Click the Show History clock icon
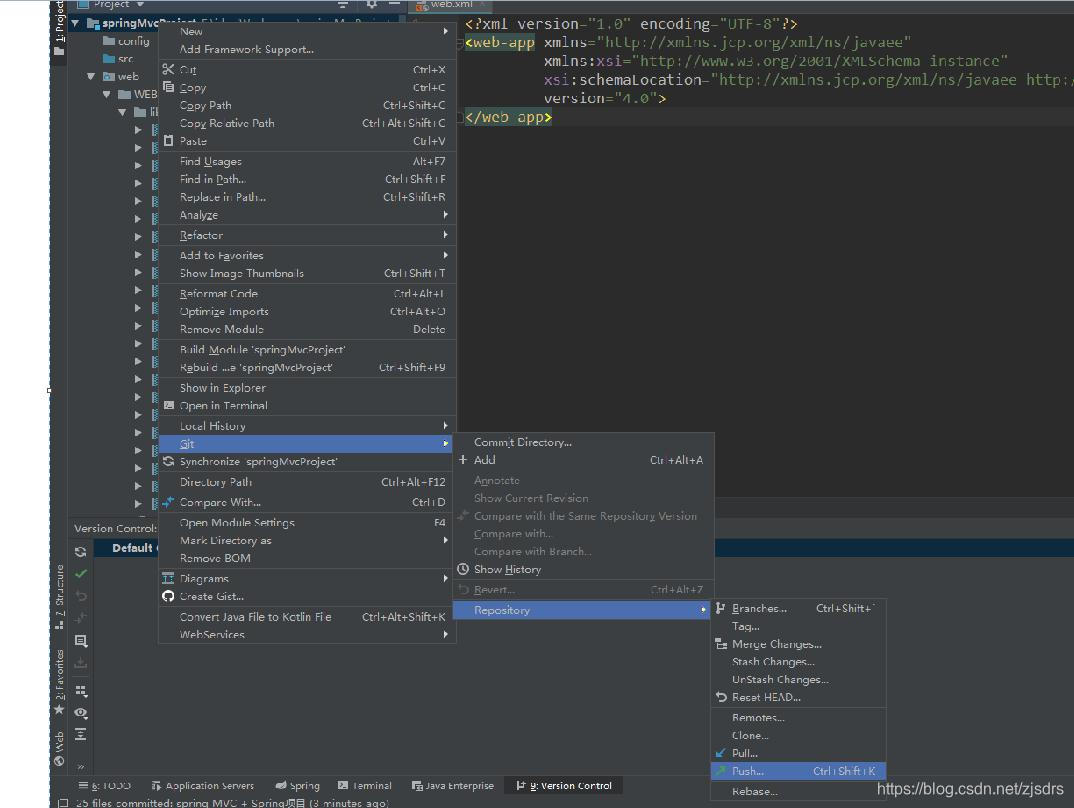The image size is (1074, 808). tap(463, 569)
